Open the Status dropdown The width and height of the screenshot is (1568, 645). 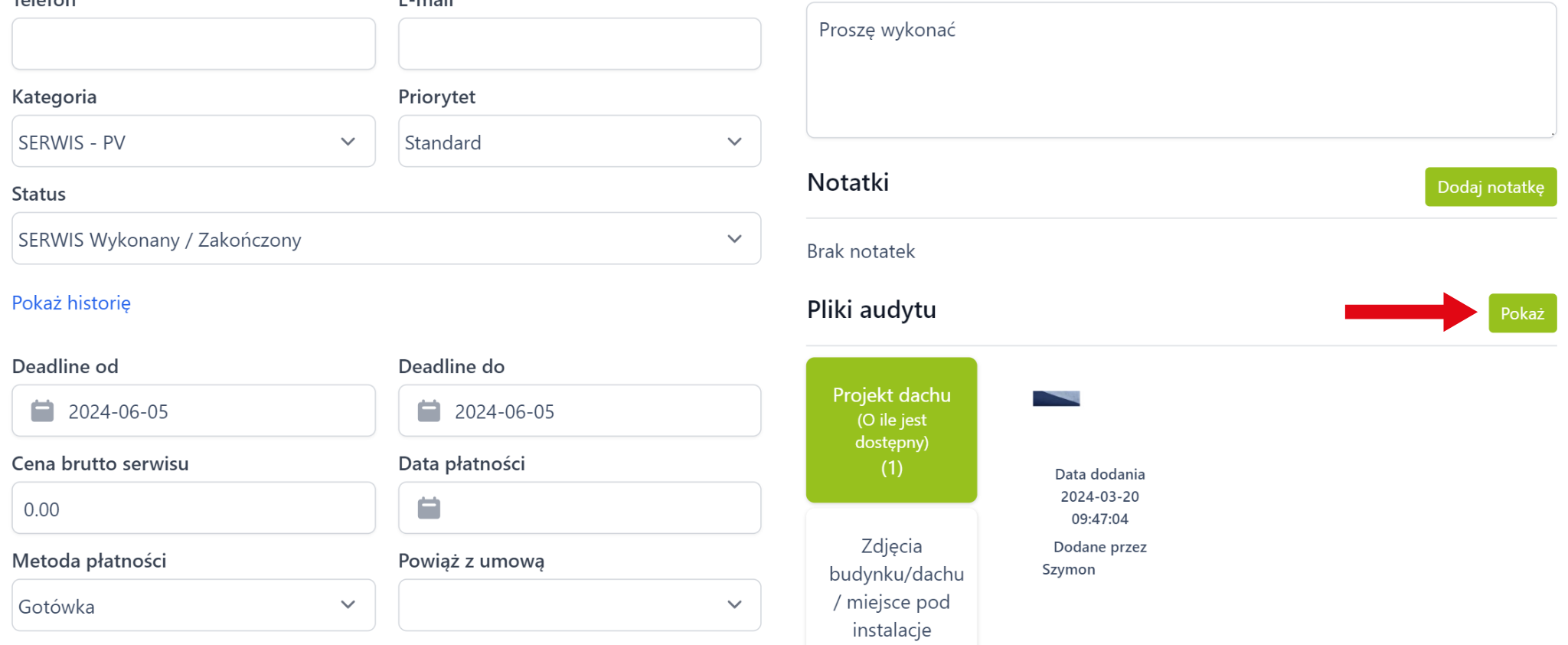click(x=386, y=239)
